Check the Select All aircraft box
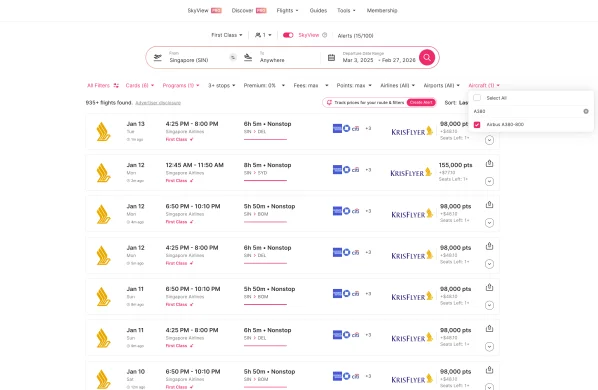This screenshot has height=390, width=598. [477, 98]
